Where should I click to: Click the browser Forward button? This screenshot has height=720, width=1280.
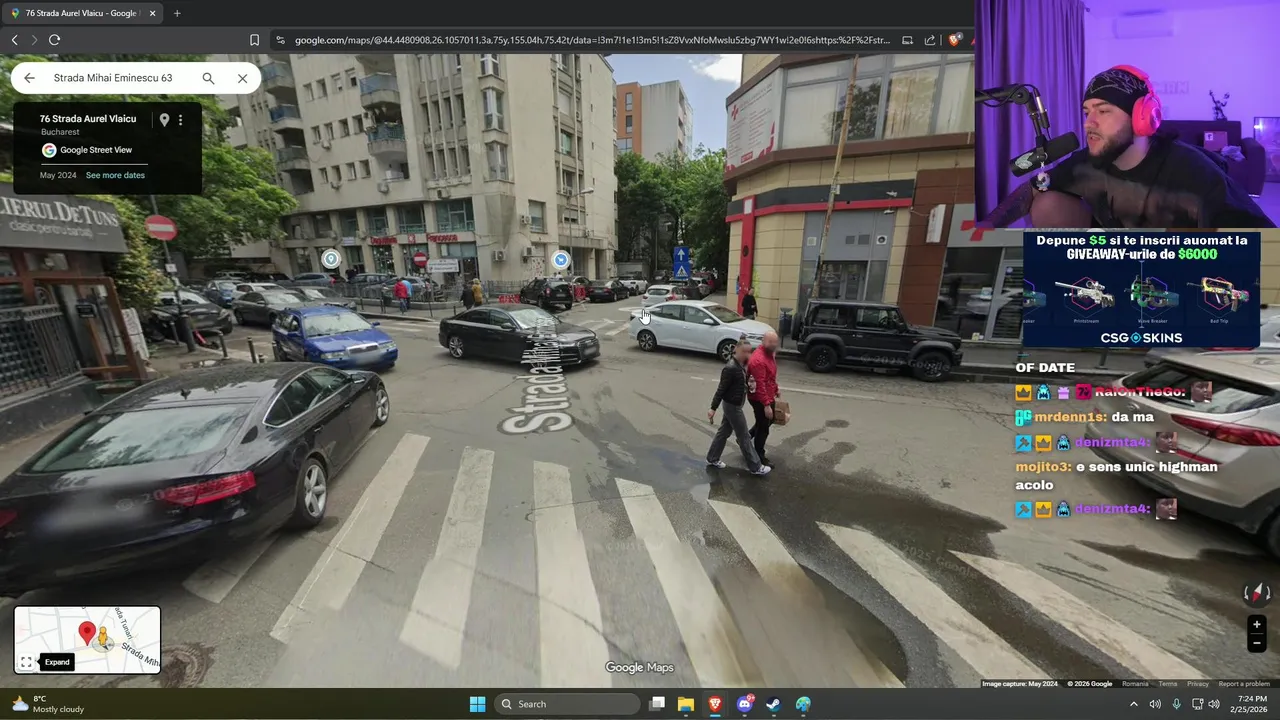click(x=34, y=40)
